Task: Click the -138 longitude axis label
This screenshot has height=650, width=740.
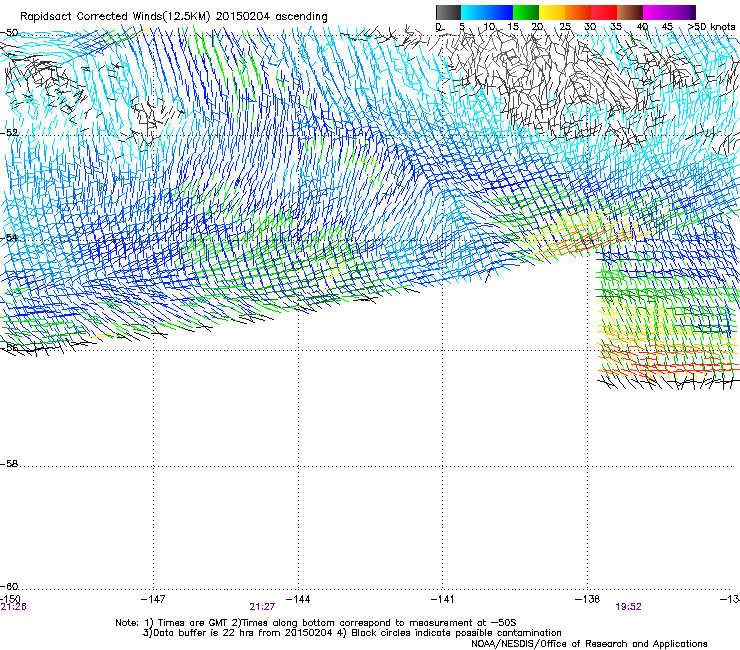Action: 587,599
